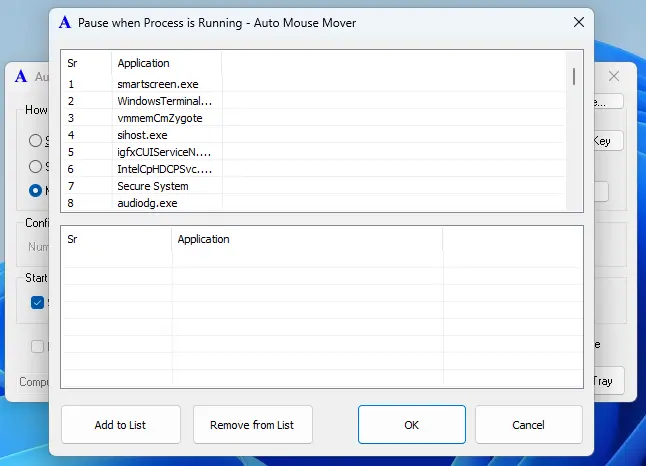
Task: Click the Sr column header in upper list
Action: [x=87, y=63]
